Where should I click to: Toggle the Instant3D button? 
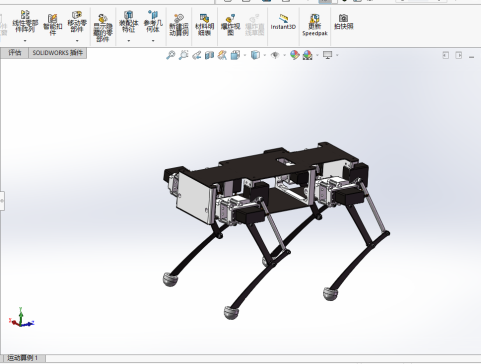tap(283, 22)
